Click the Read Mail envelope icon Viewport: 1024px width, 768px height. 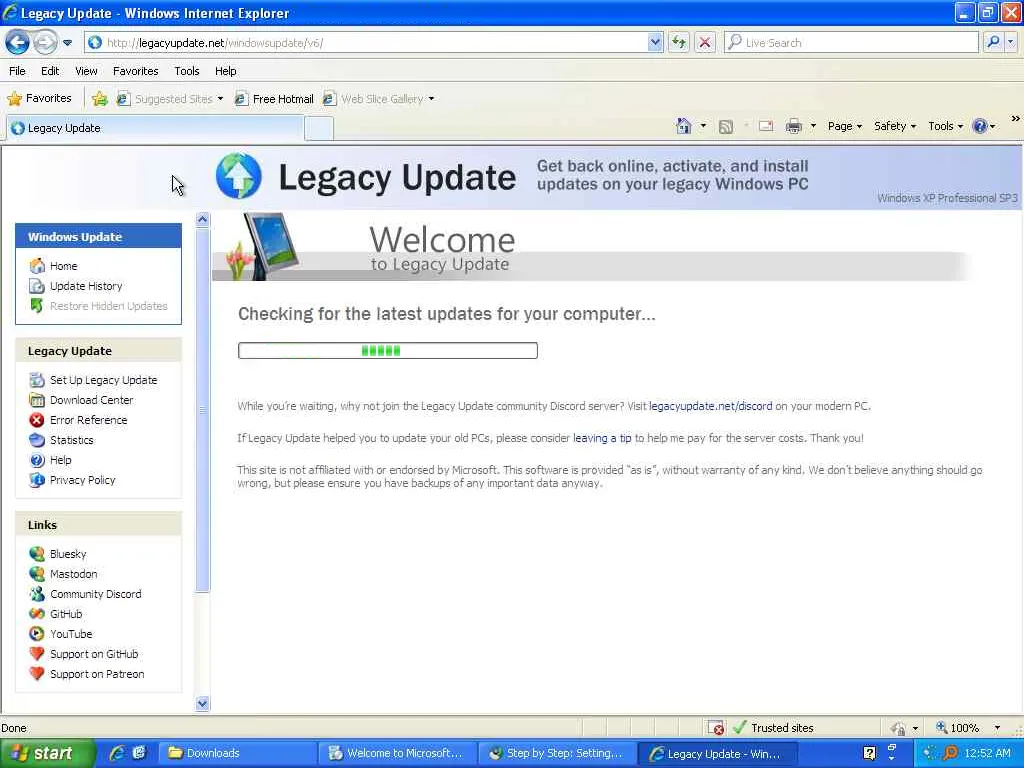(766, 126)
